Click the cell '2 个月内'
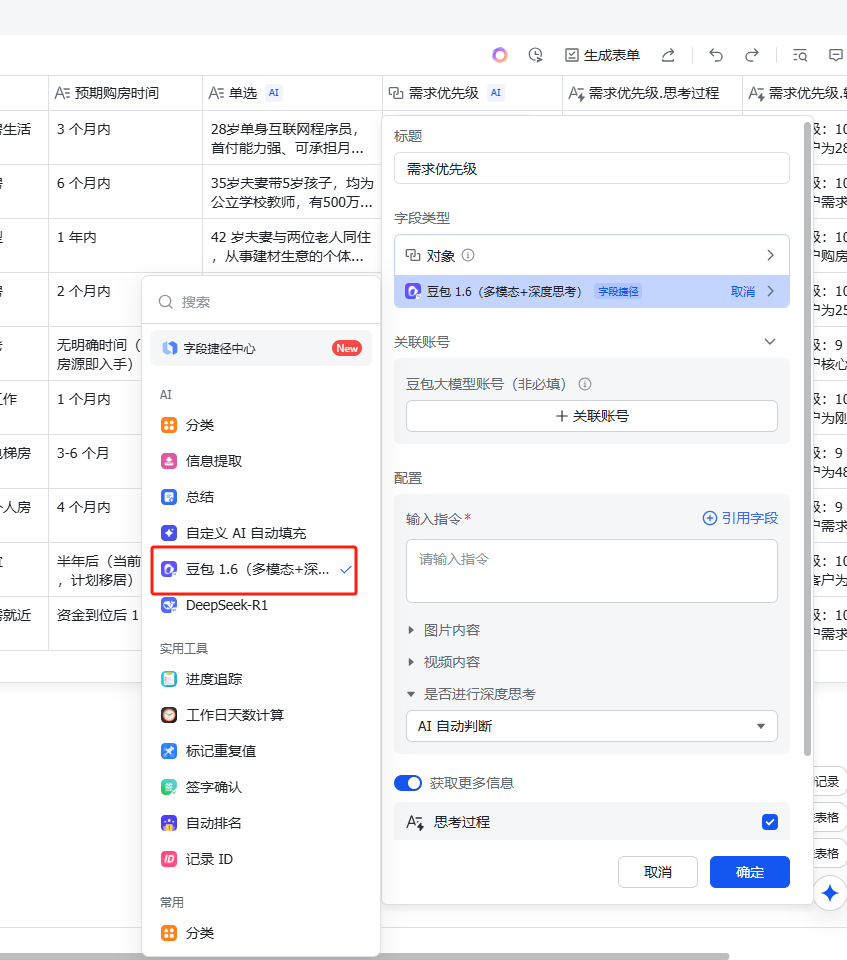 (96, 299)
